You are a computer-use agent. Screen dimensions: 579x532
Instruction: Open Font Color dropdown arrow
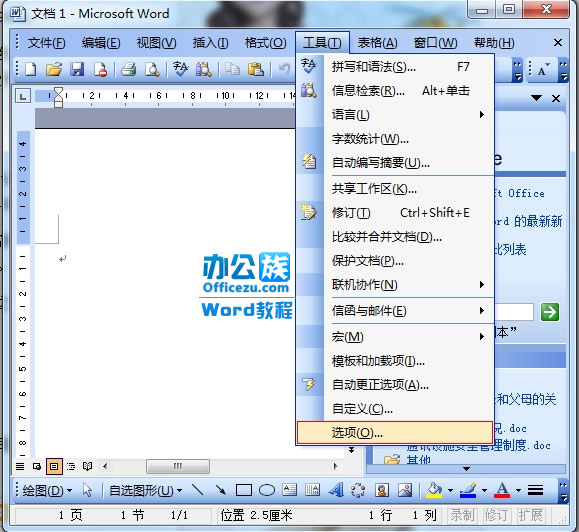[518, 490]
